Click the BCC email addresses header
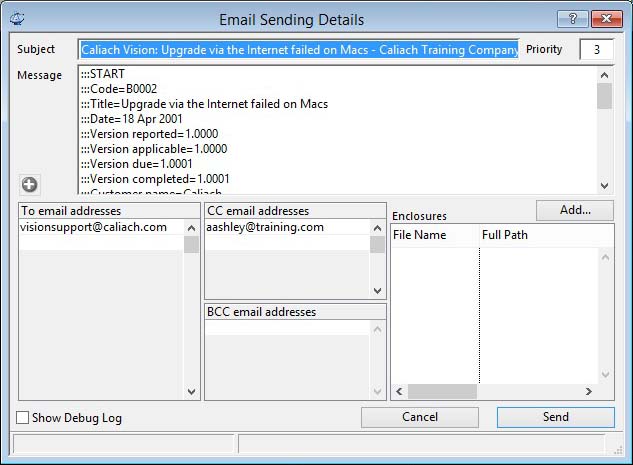 (295, 312)
